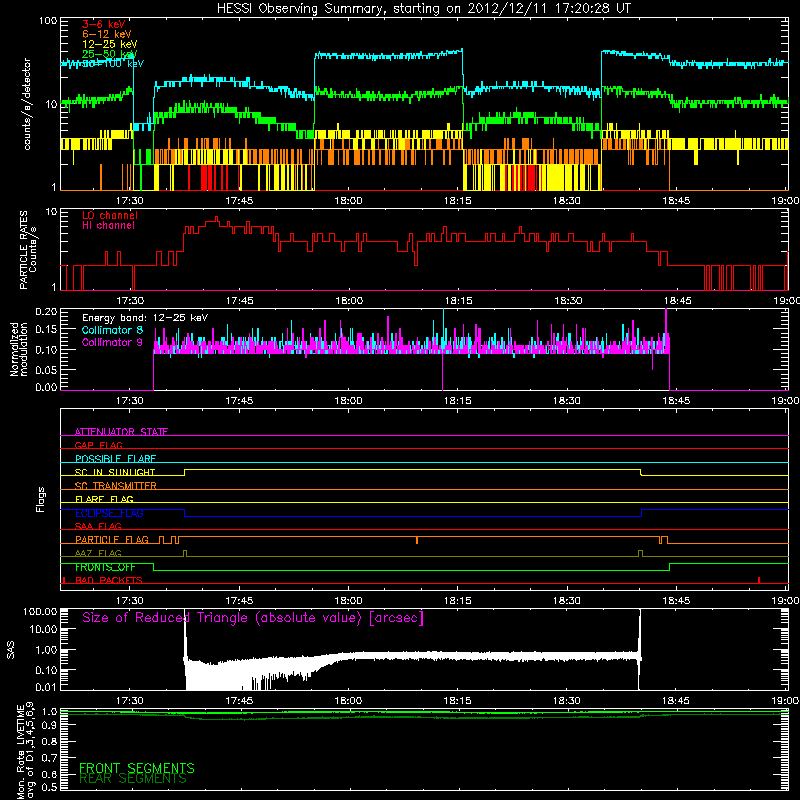Click the 'FRONTS OFF' flag label
The height and width of the screenshot is (800, 800).
pyautogui.click(x=105, y=567)
